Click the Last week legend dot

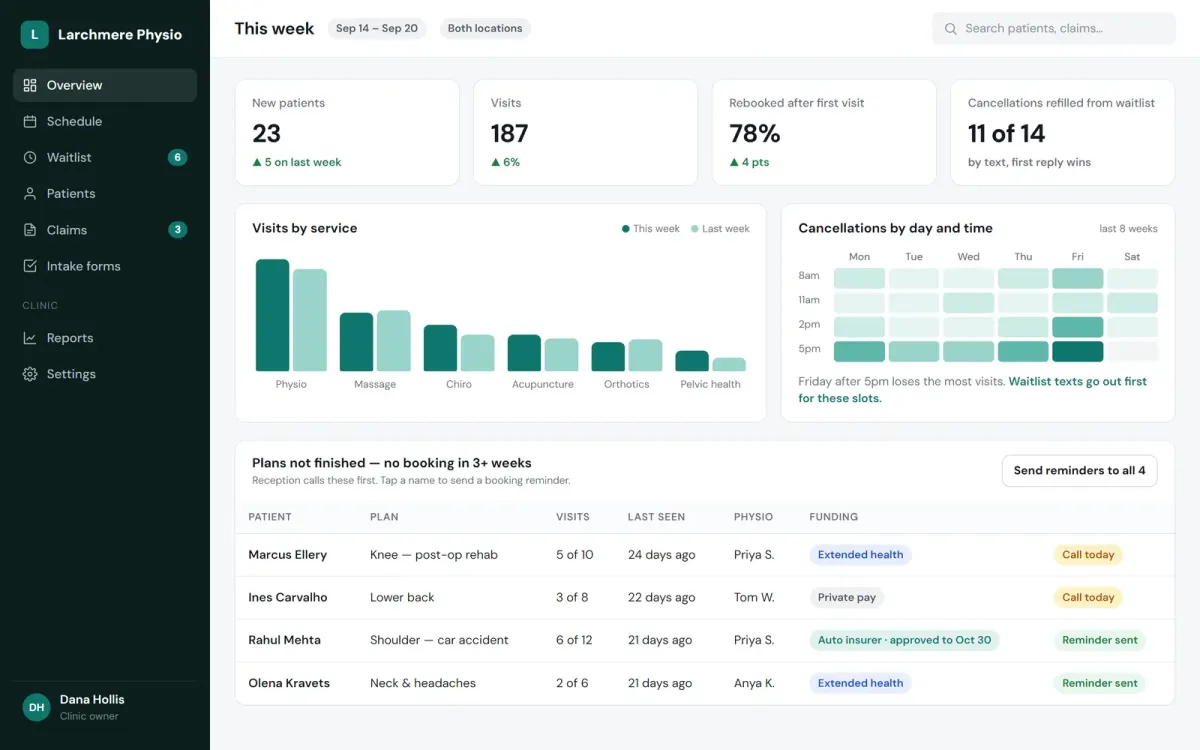(x=695, y=229)
